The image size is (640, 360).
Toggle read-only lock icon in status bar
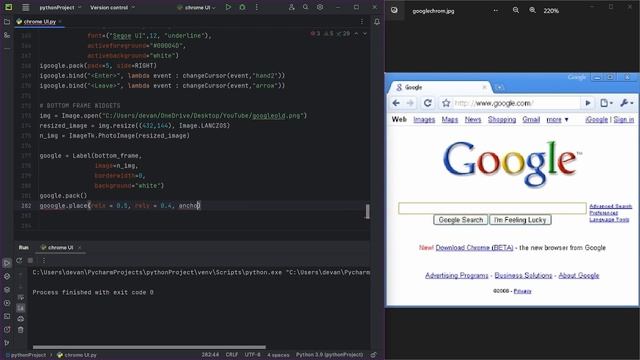tap(373, 355)
